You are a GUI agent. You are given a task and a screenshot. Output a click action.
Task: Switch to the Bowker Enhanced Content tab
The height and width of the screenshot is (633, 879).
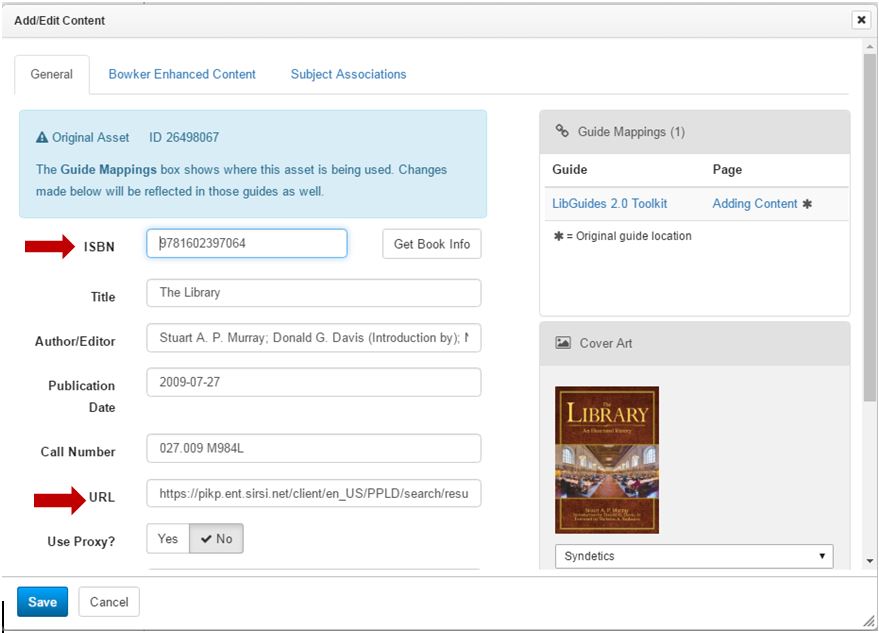181,74
